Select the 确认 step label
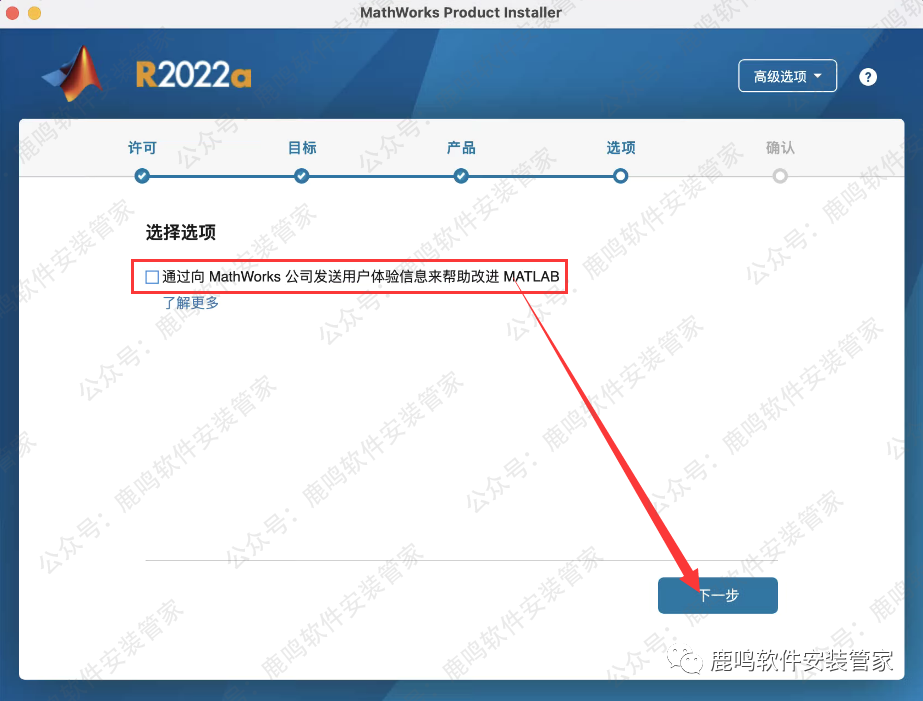This screenshot has width=923, height=701. 780,148
